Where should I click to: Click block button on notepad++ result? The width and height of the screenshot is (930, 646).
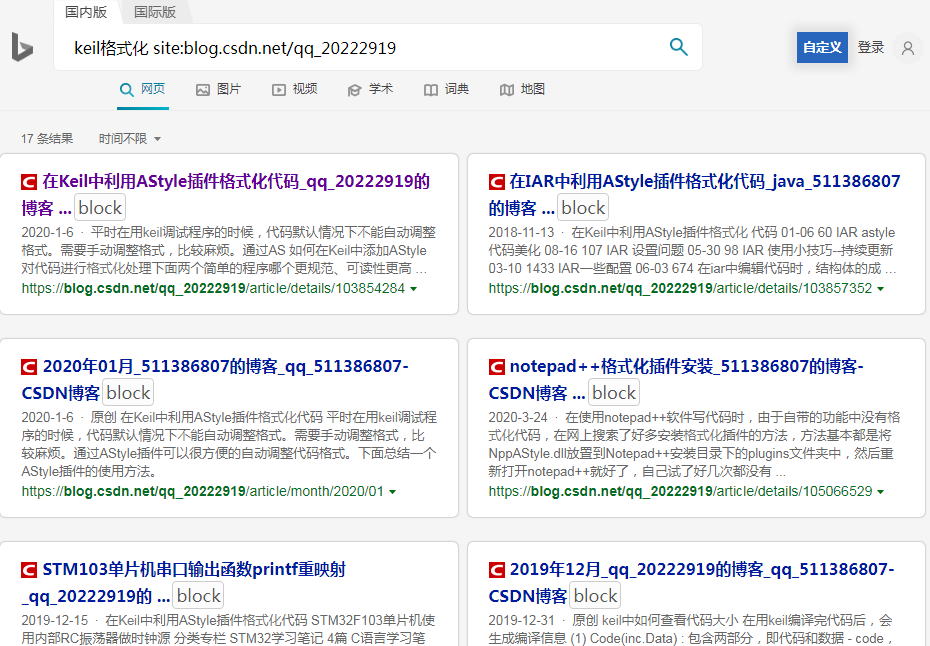[x=614, y=393]
